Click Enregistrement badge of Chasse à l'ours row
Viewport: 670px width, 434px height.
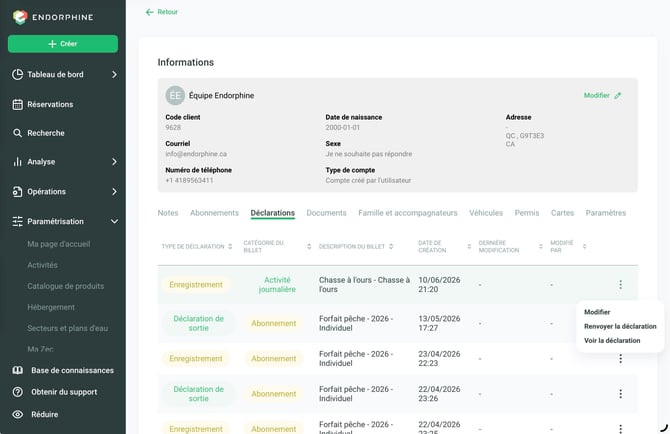196,284
